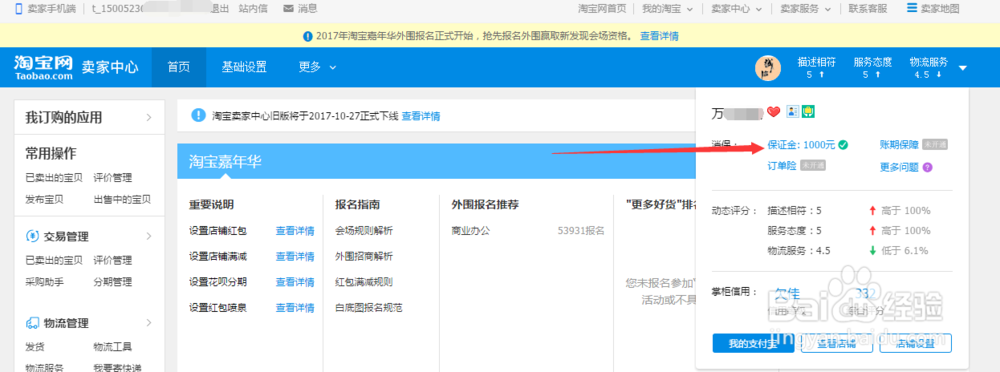This screenshot has height=372, width=1000.
Task: Open the 基础设置 tab
Action: [x=244, y=67]
